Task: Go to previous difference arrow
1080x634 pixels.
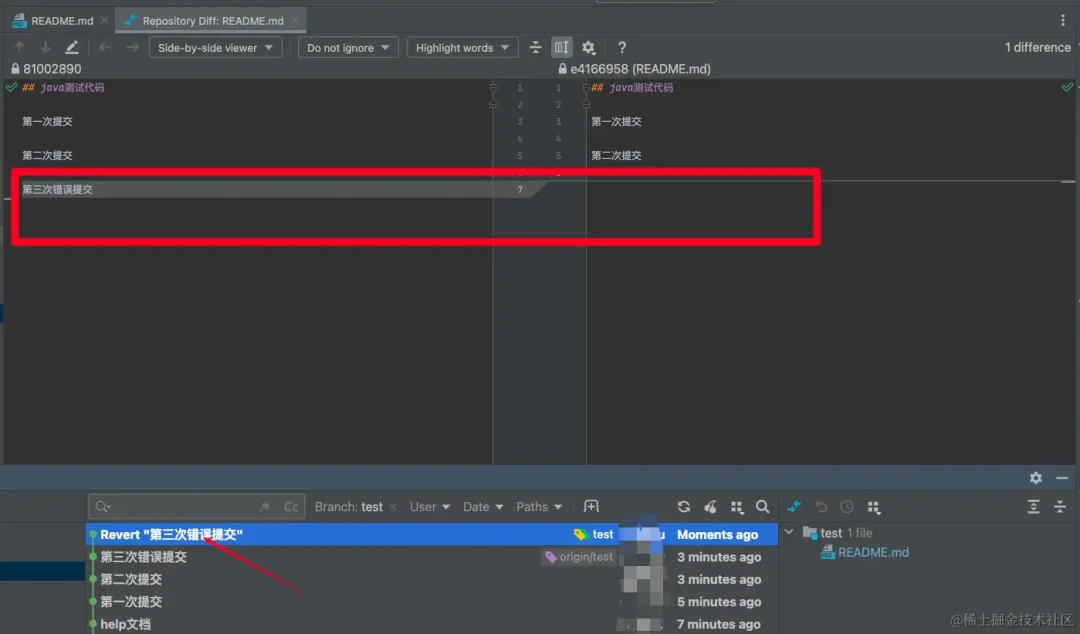Action: pyautogui.click(x=19, y=48)
